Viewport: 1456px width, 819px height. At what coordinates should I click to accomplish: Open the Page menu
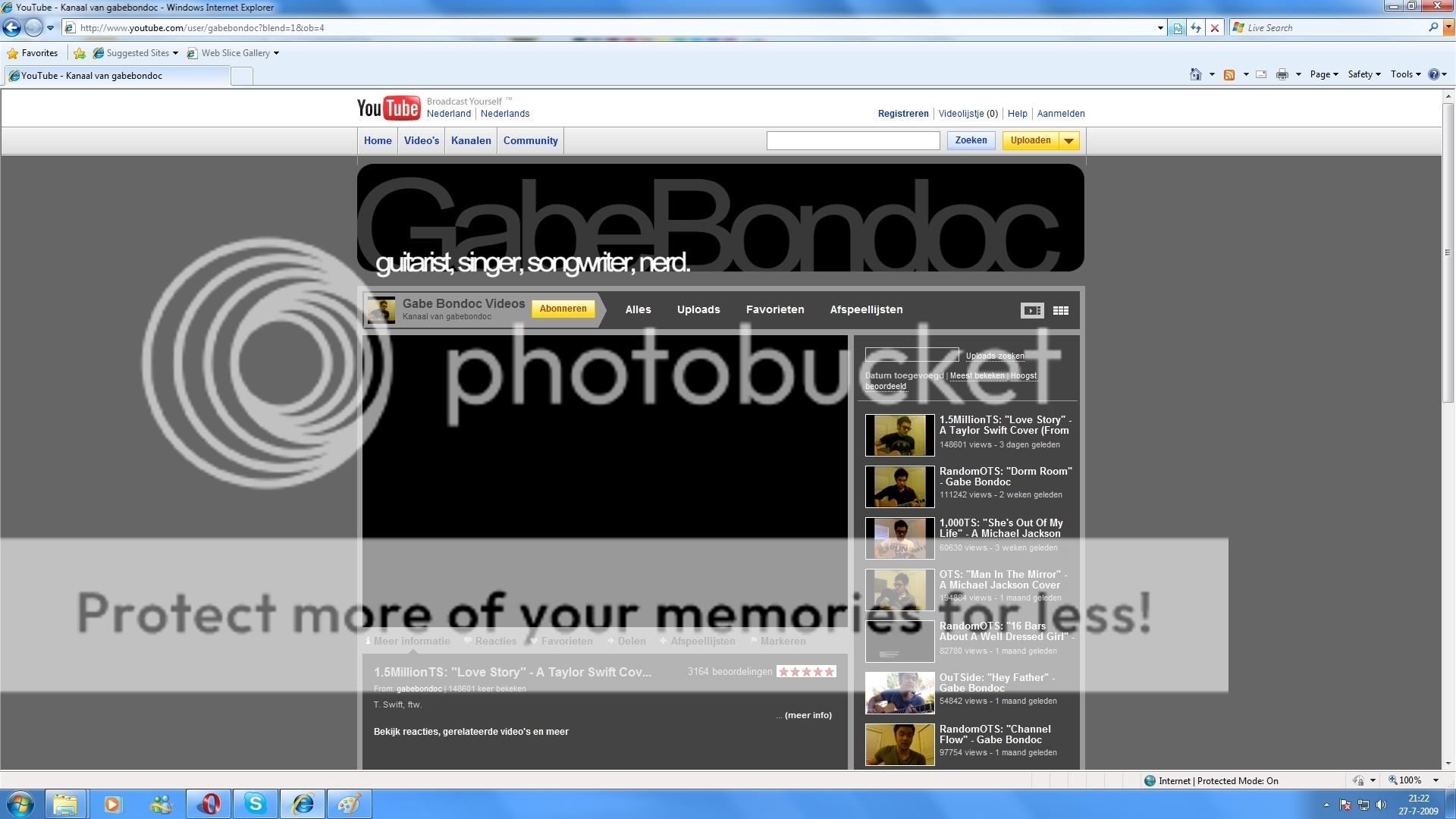coord(1324,74)
